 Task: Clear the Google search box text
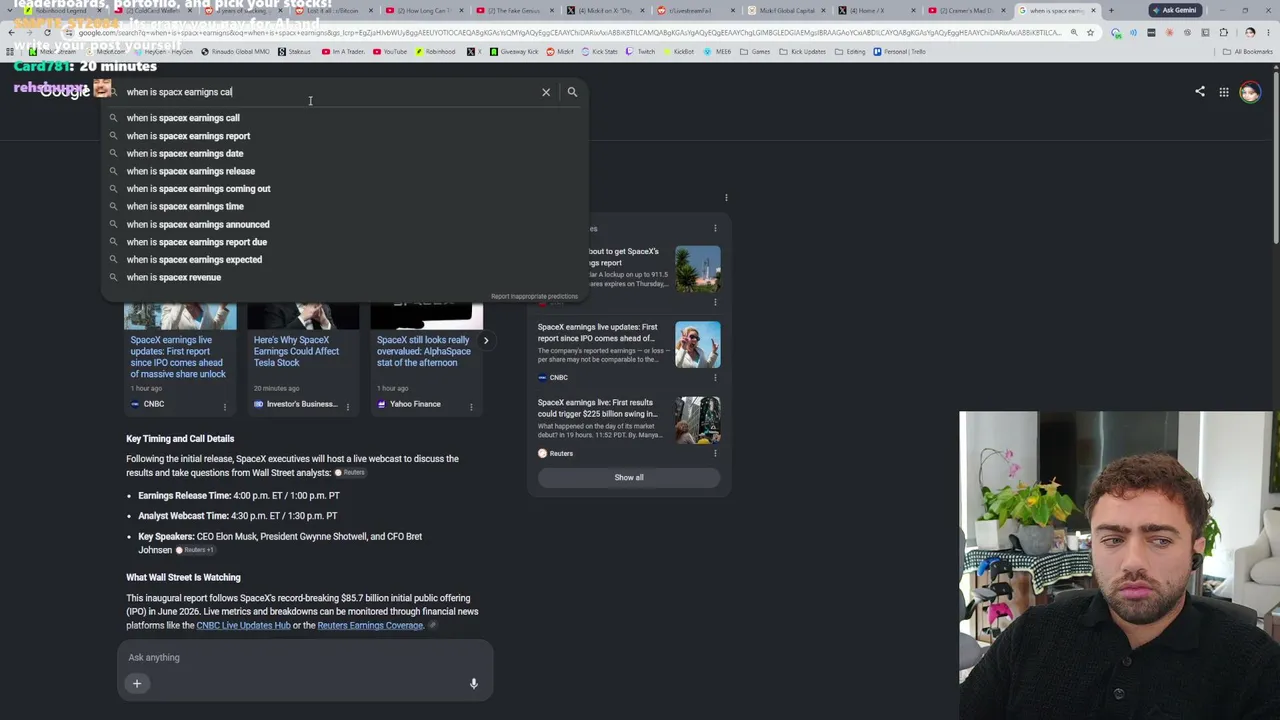[546, 92]
